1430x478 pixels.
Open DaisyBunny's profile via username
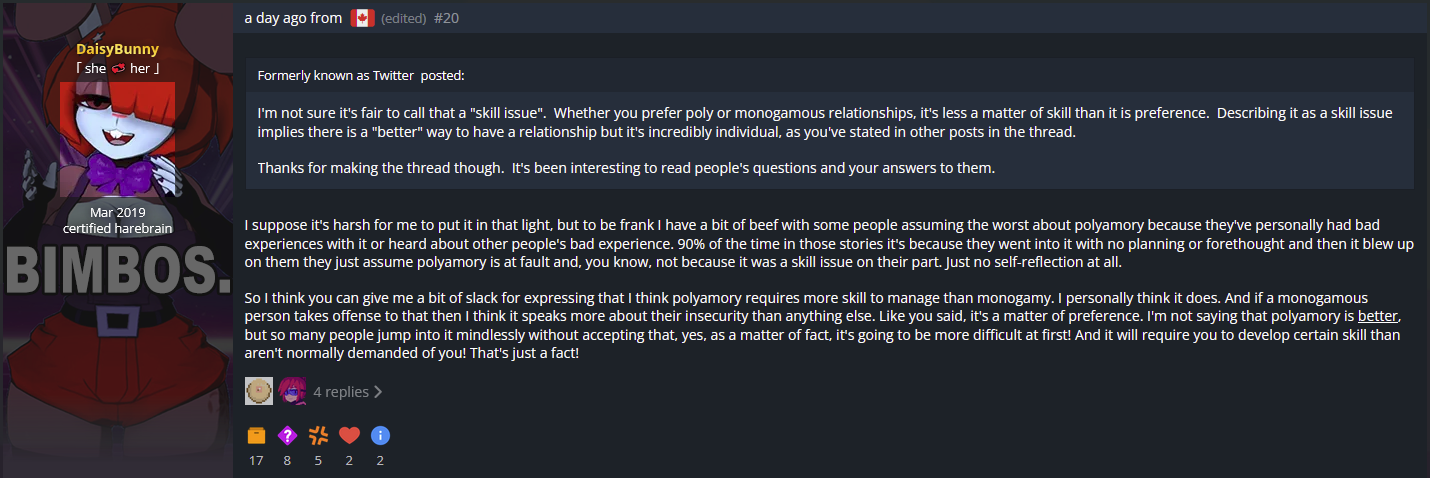(x=117, y=49)
